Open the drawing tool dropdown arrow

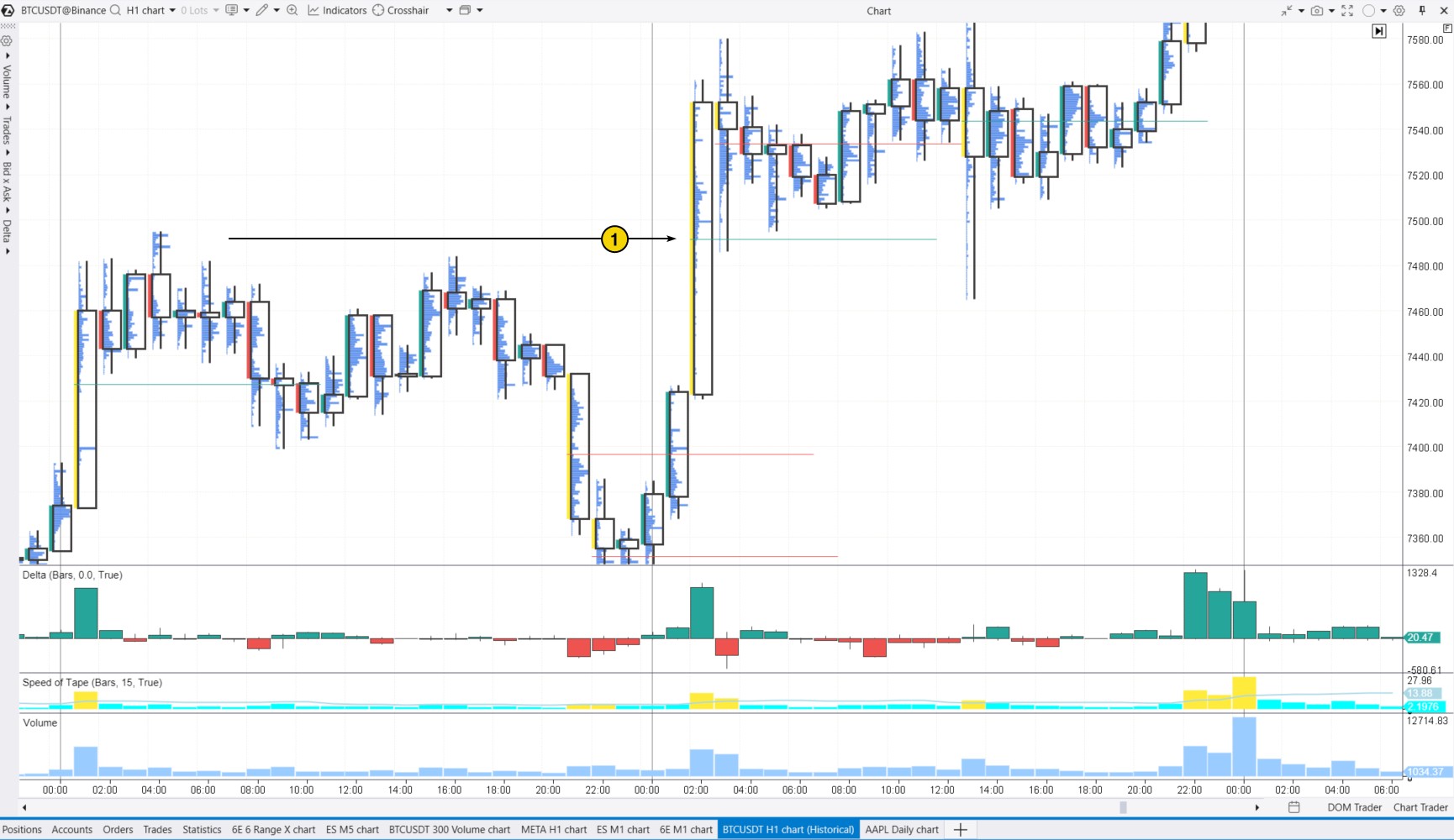tap(277, 10)
